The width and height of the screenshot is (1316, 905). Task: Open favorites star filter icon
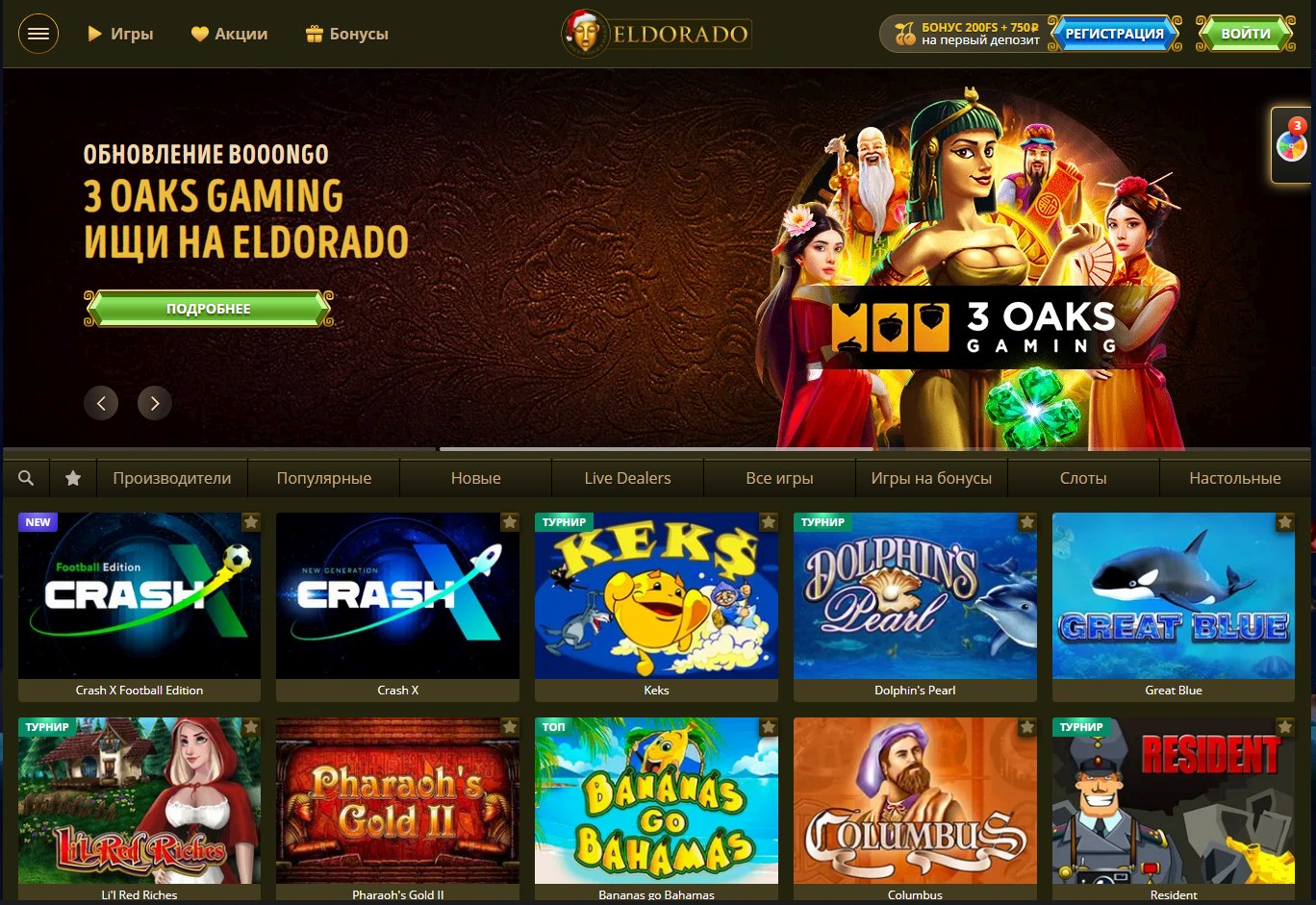[73, 478]
